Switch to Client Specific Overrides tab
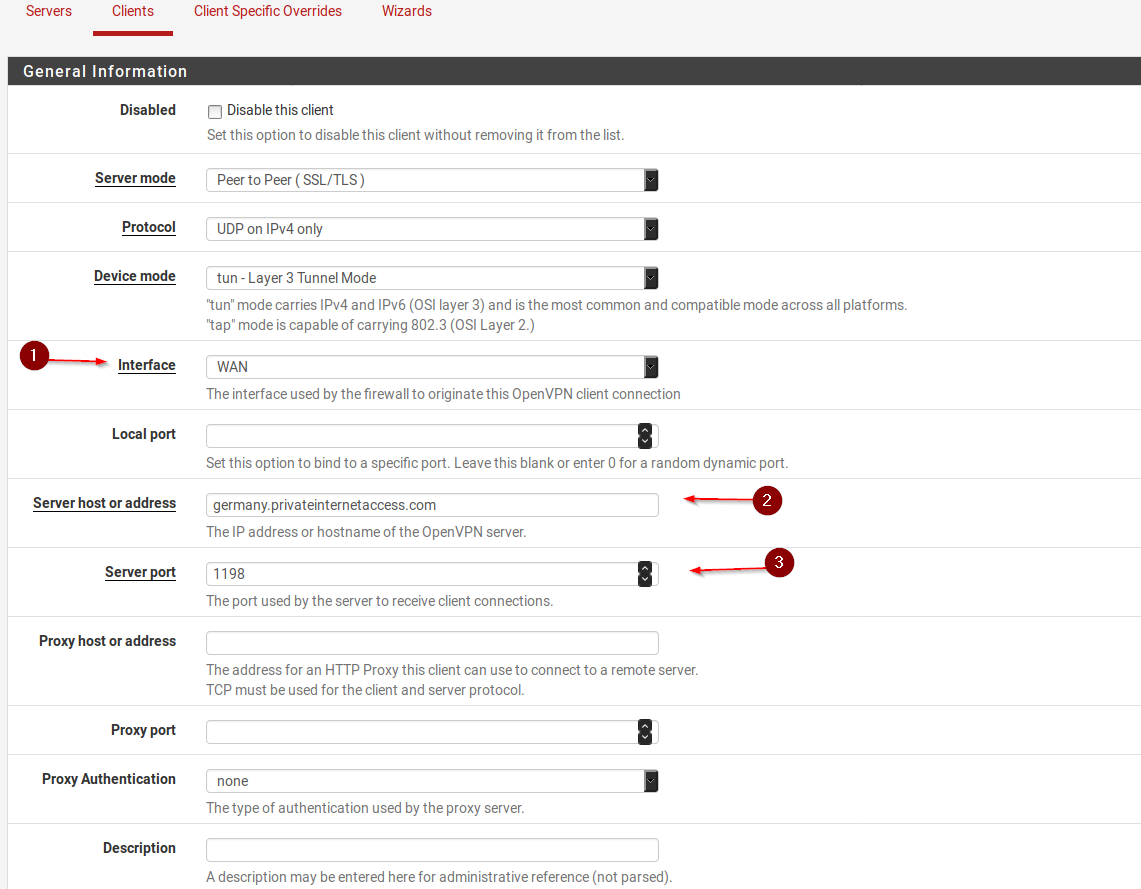Viewport: 1141px width, 889px height. (268, 12)
